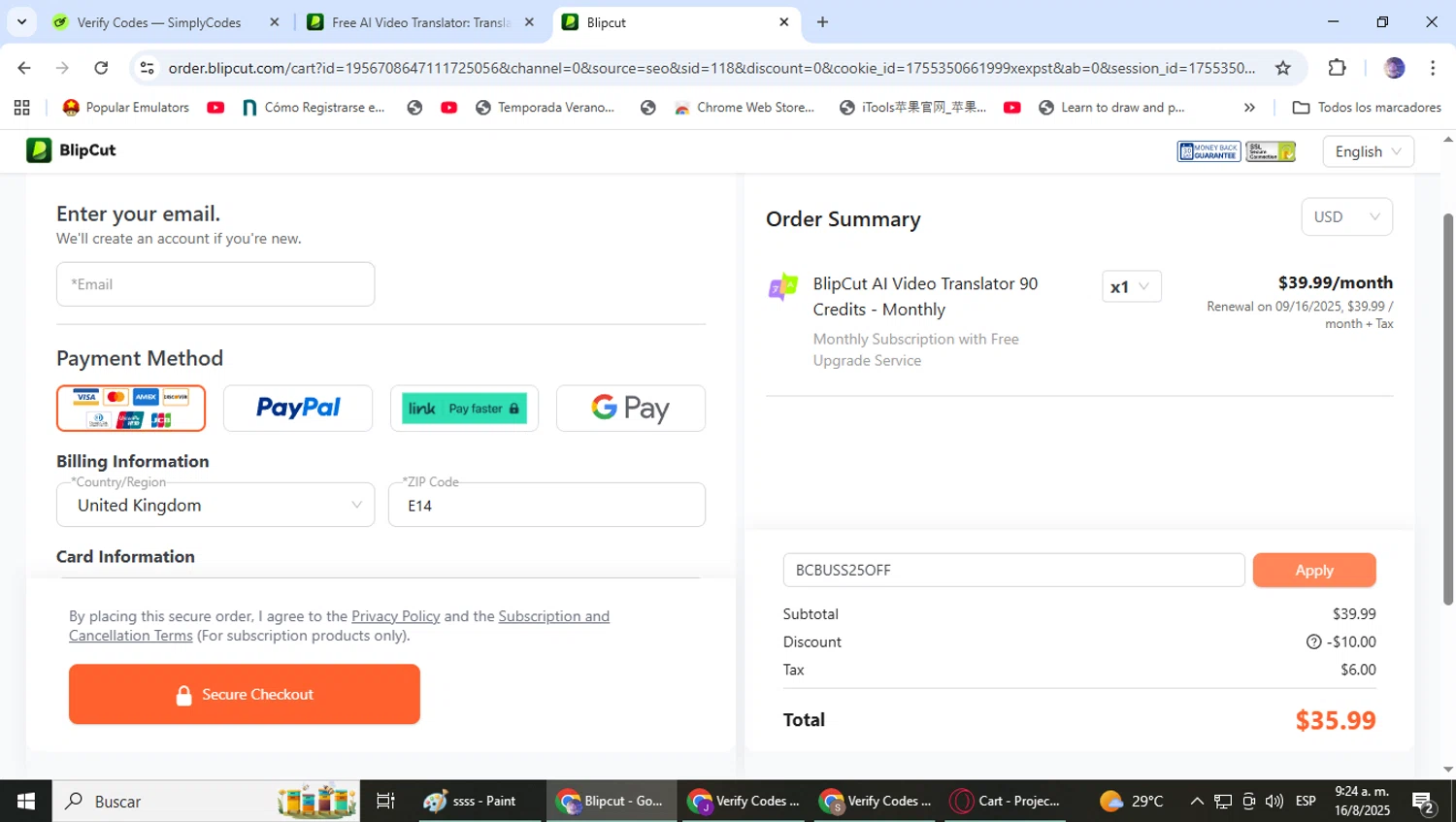The image size is (1456, 822).
Task: Click the page vertical scrollbar
Action: click(x=1448, y=408)
